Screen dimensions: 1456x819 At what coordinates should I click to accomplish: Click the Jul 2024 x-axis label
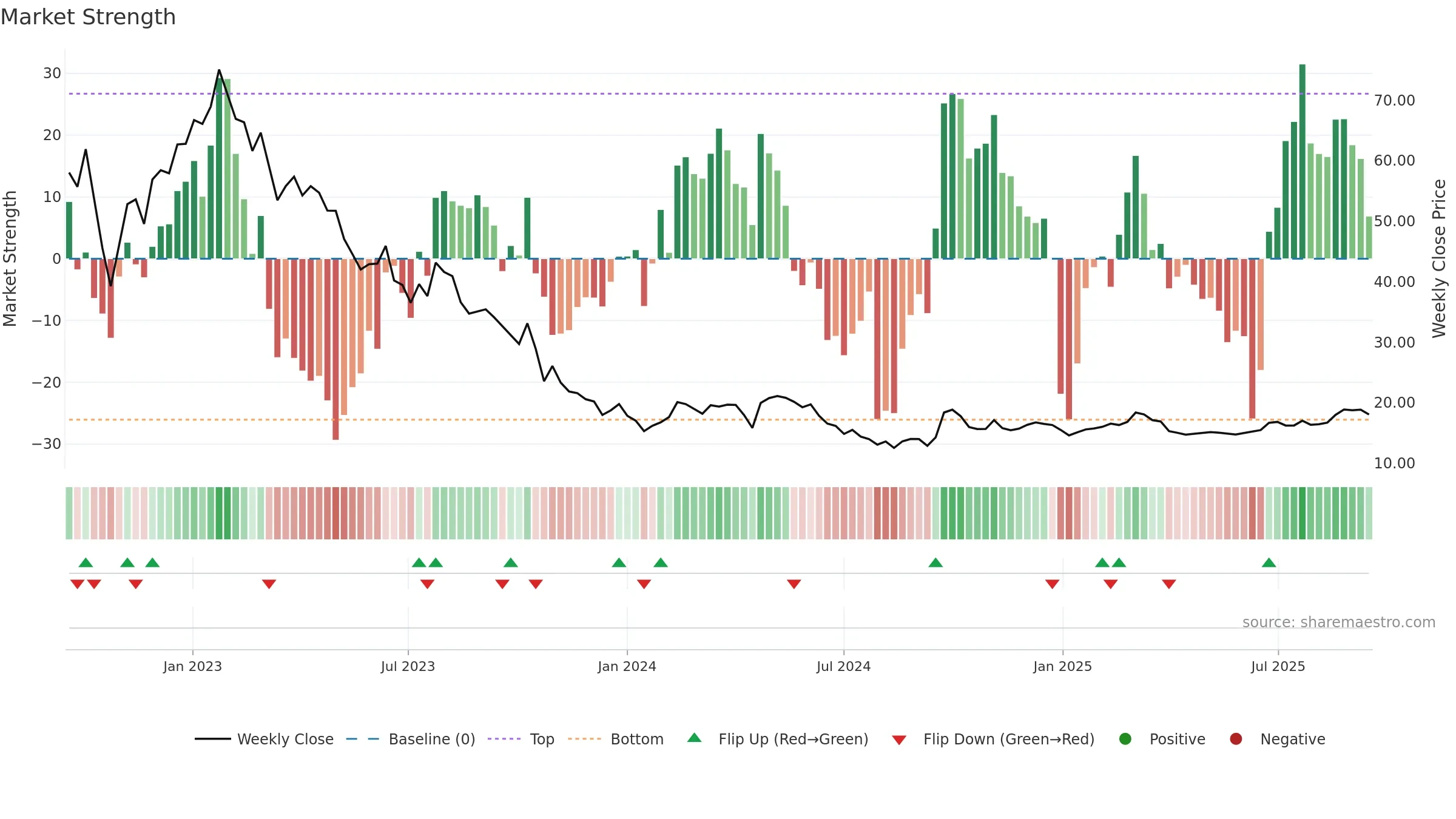[843, 666]
